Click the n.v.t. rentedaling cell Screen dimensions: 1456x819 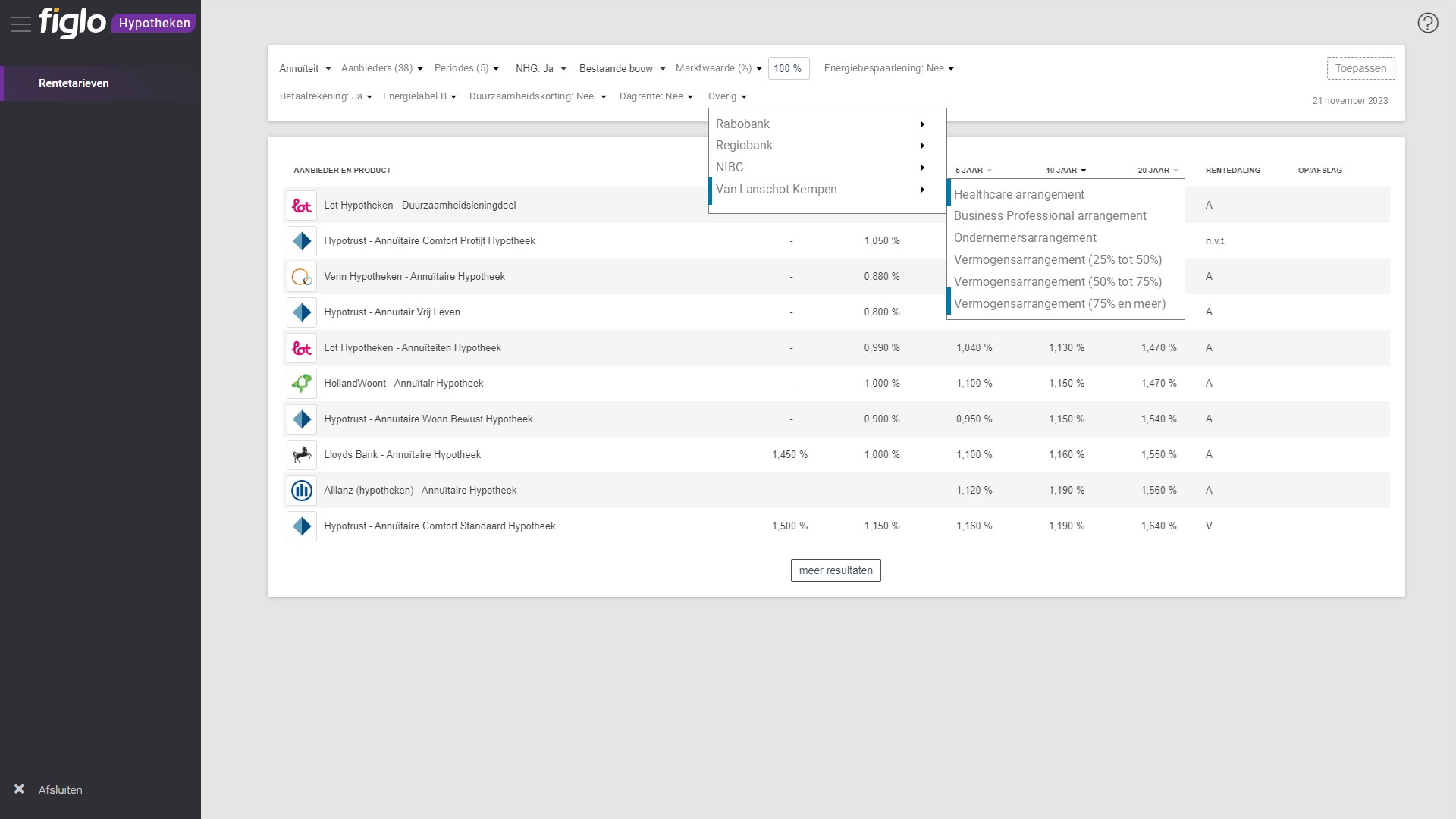pos(1216,241)
